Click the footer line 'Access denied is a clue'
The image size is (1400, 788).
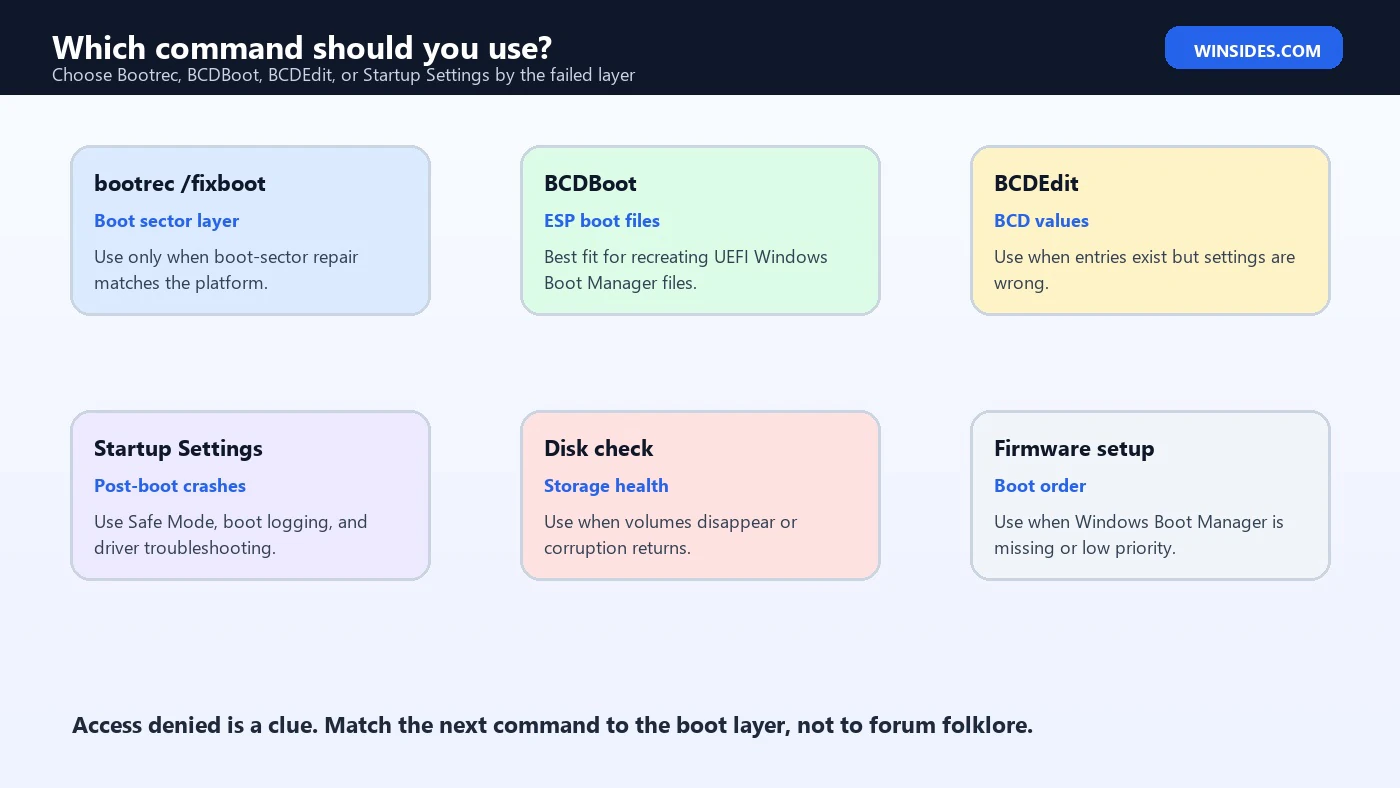pyautogui.click(x=552, y=725)
